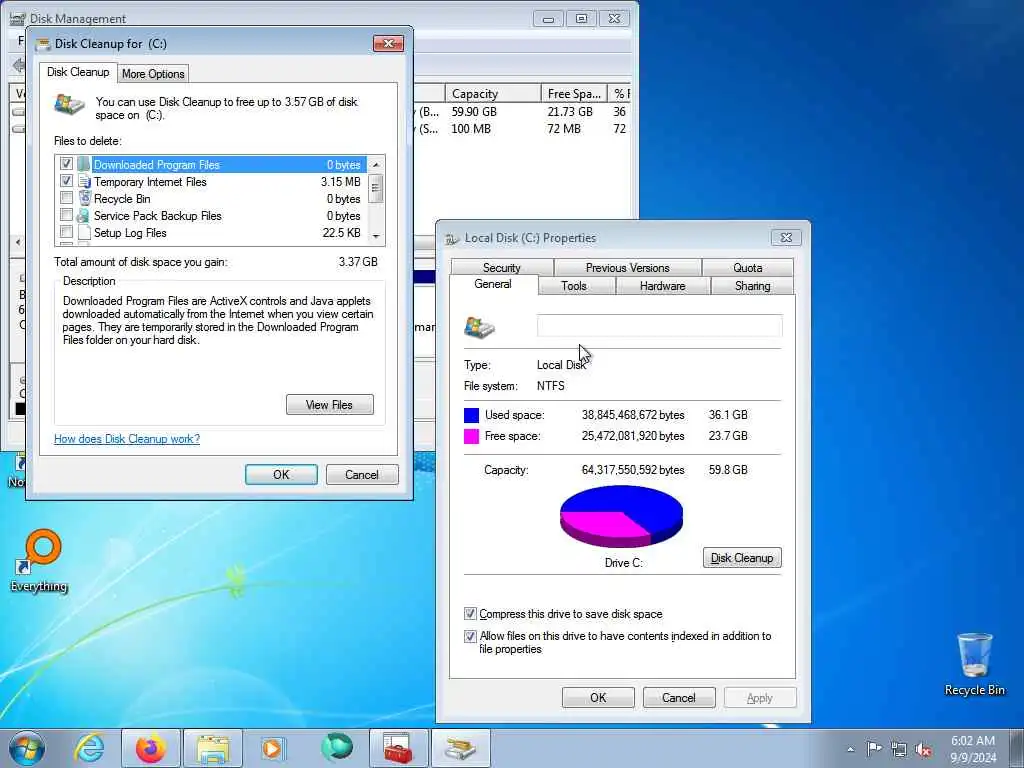Click the magenta Free space swatch
The height and width of the screenshot is (768, 1024).
tap(471, 436)
